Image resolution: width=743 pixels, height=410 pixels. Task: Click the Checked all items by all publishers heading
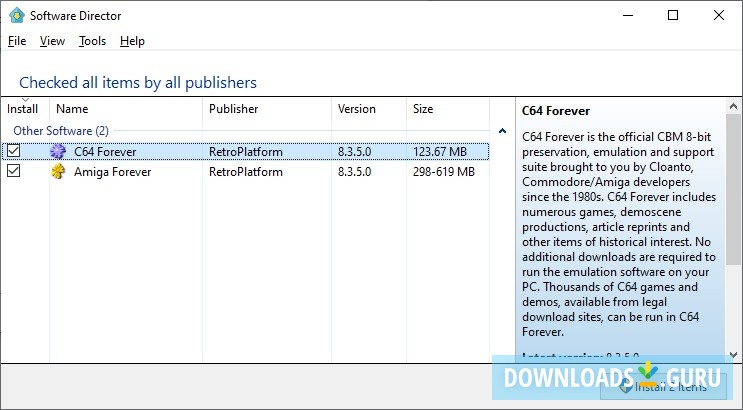pos(138,82)
